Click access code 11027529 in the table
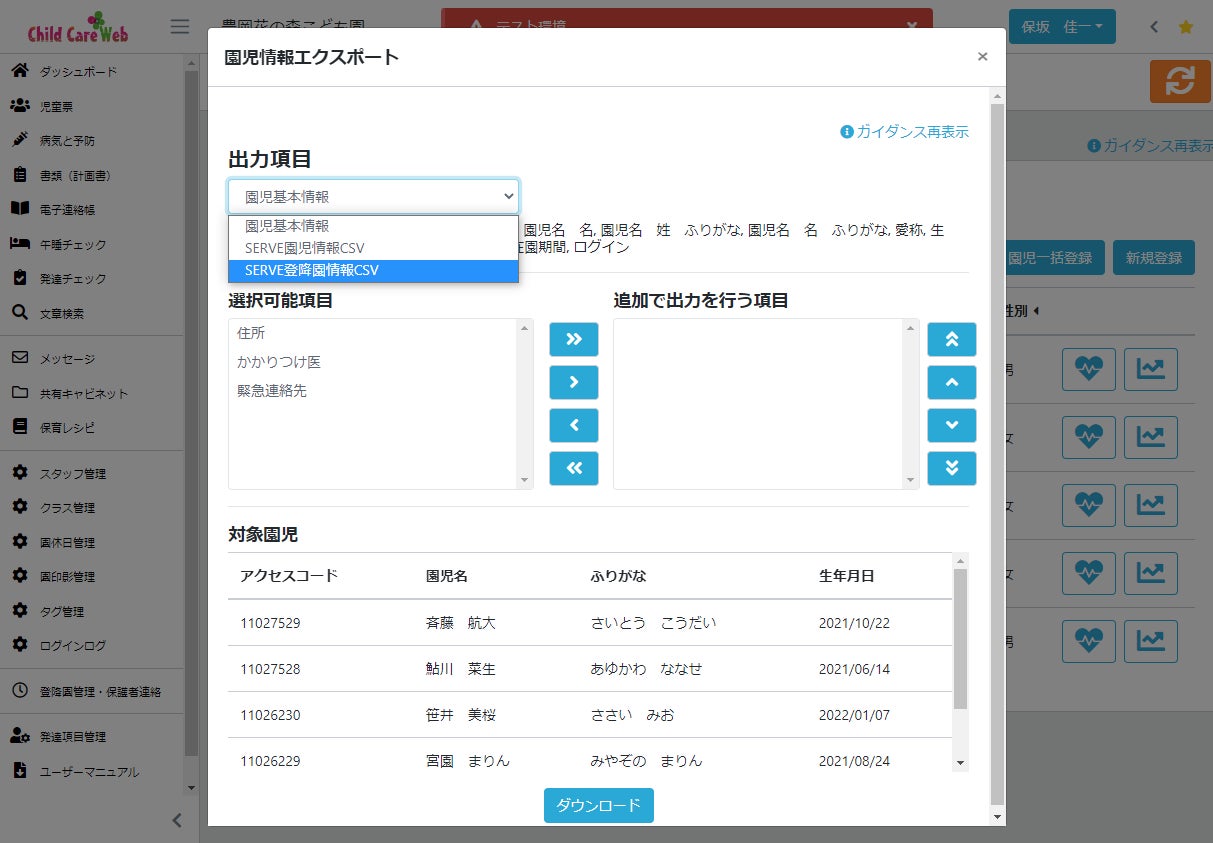 pos(270,623)
